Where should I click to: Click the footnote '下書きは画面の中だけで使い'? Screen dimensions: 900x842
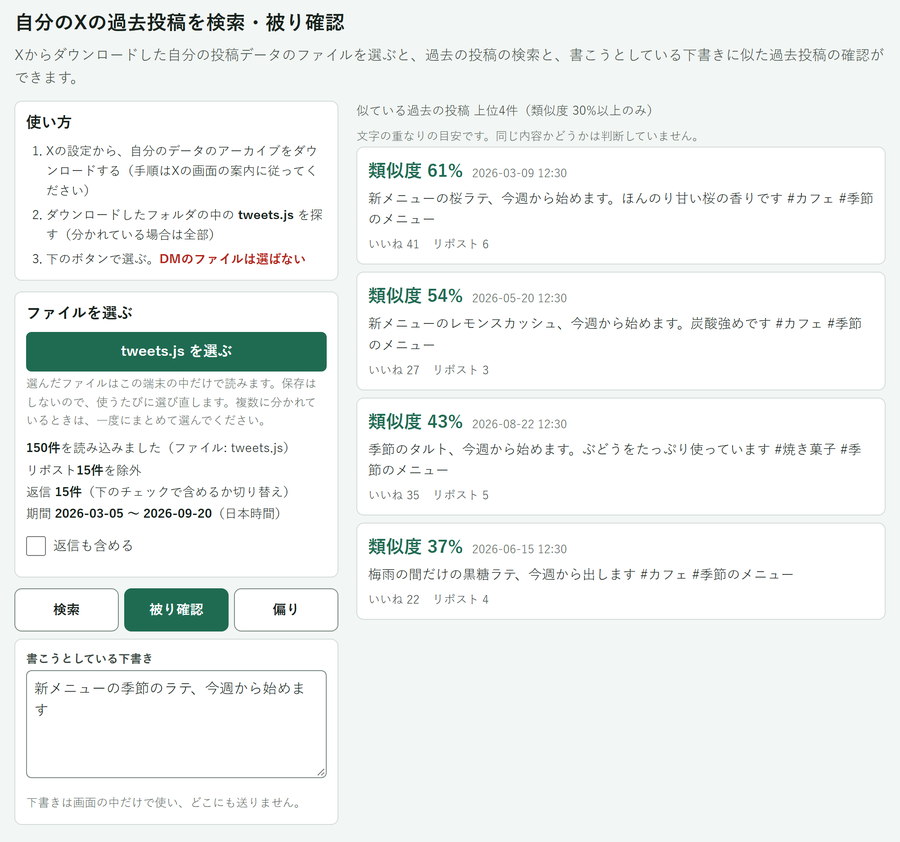pyautogui.click(x=164, y=803)
